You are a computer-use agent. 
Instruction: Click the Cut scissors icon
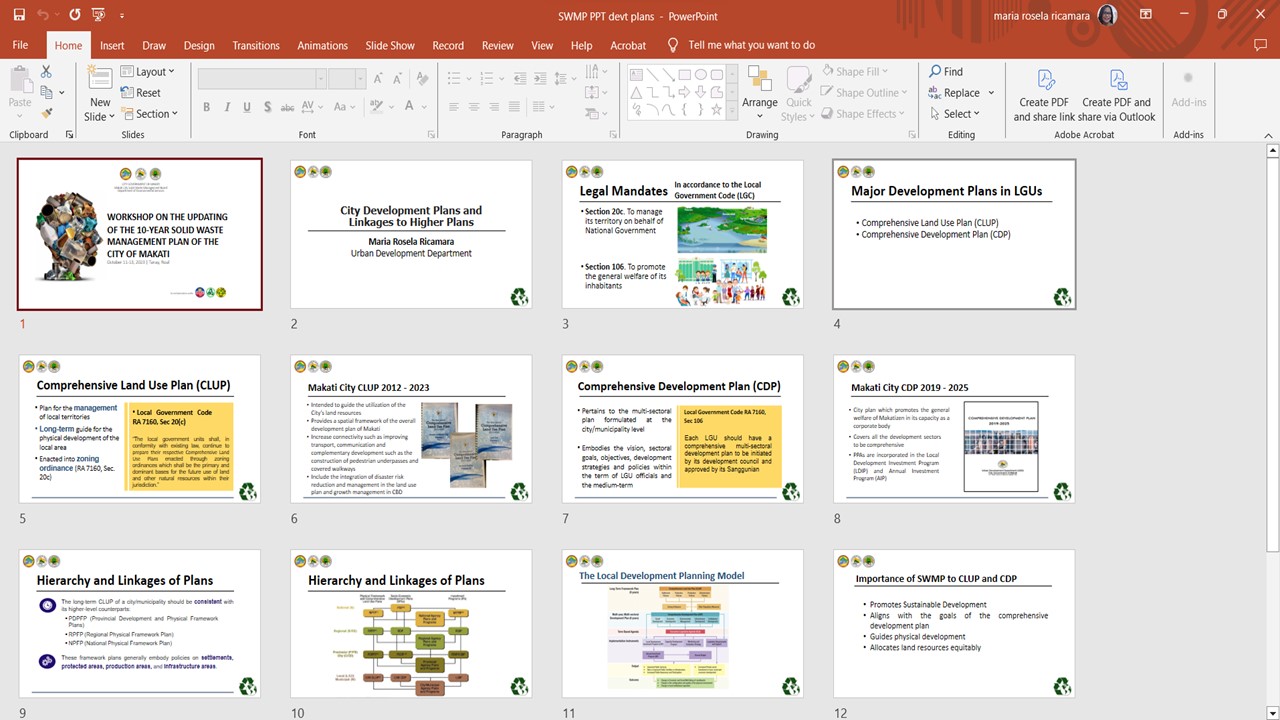point(46,72)
